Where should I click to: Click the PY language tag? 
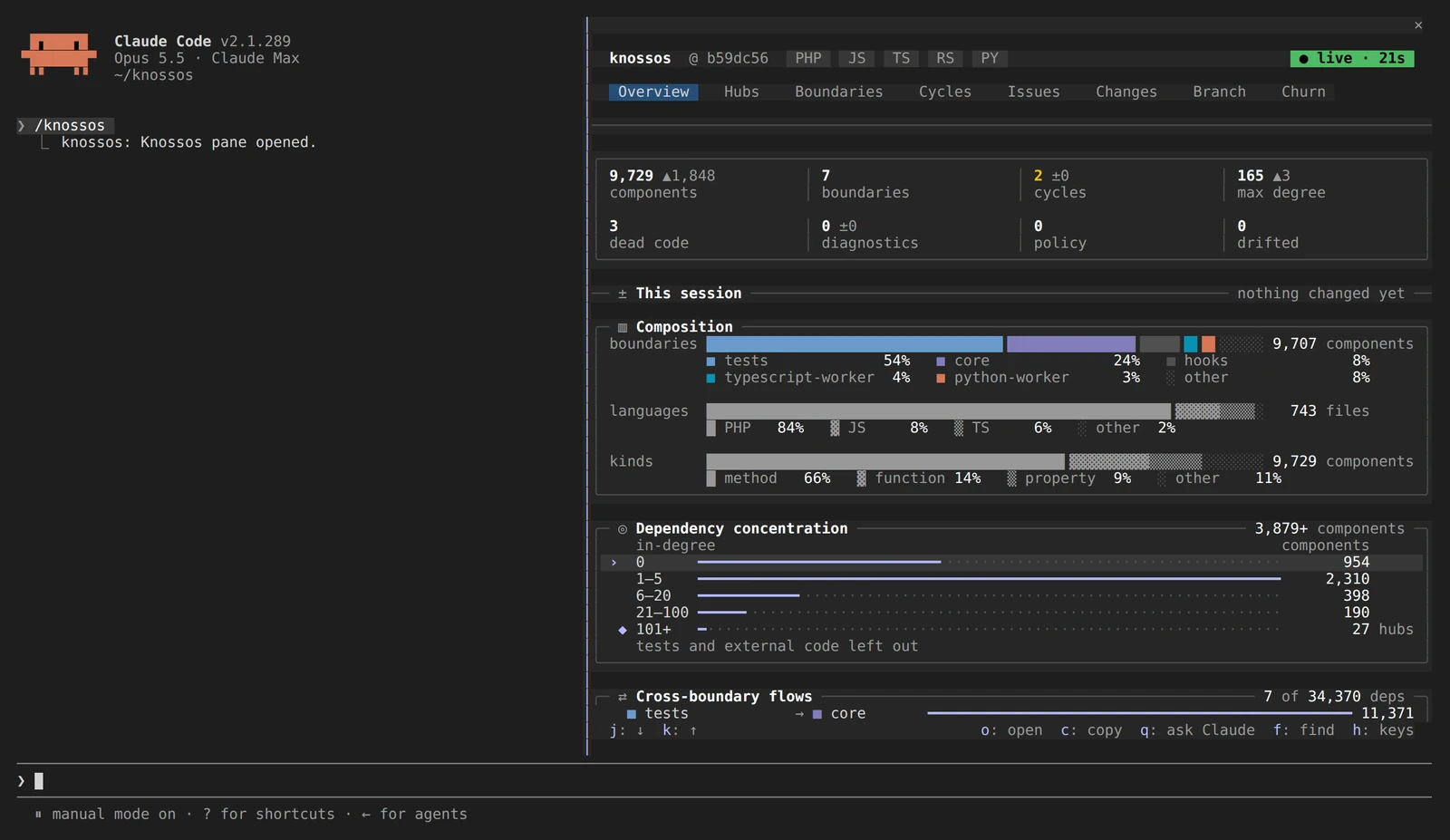tap(990, 58)
